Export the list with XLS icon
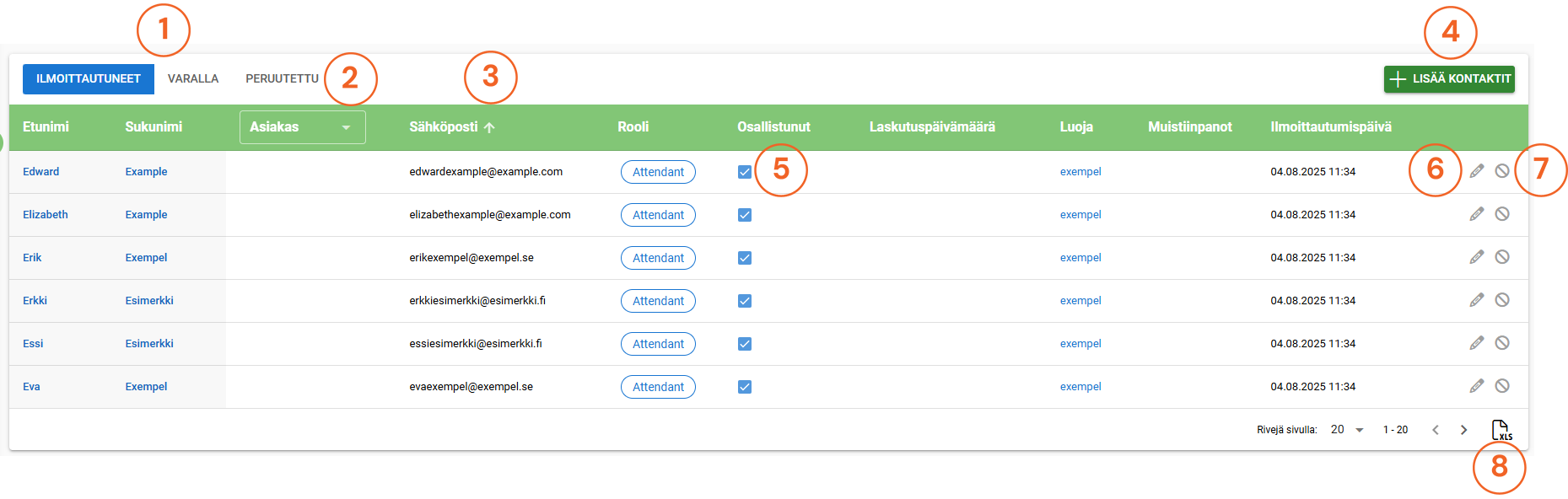Viewport: 1568px width, 499px height. (1501, 430)
